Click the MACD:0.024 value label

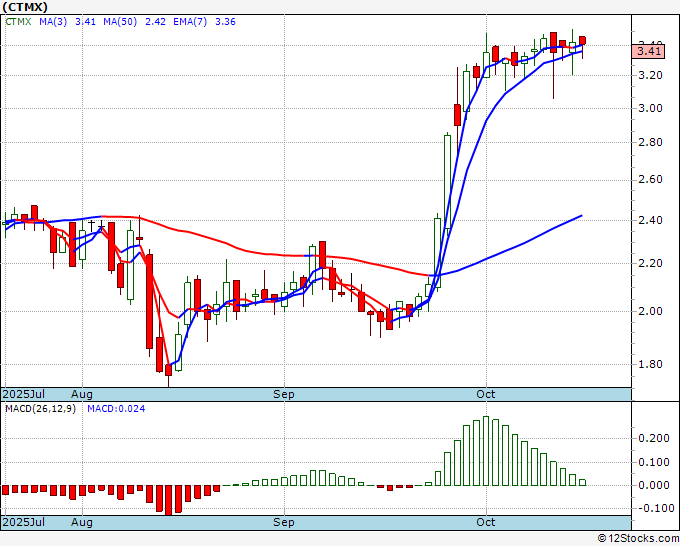[116, 409]
